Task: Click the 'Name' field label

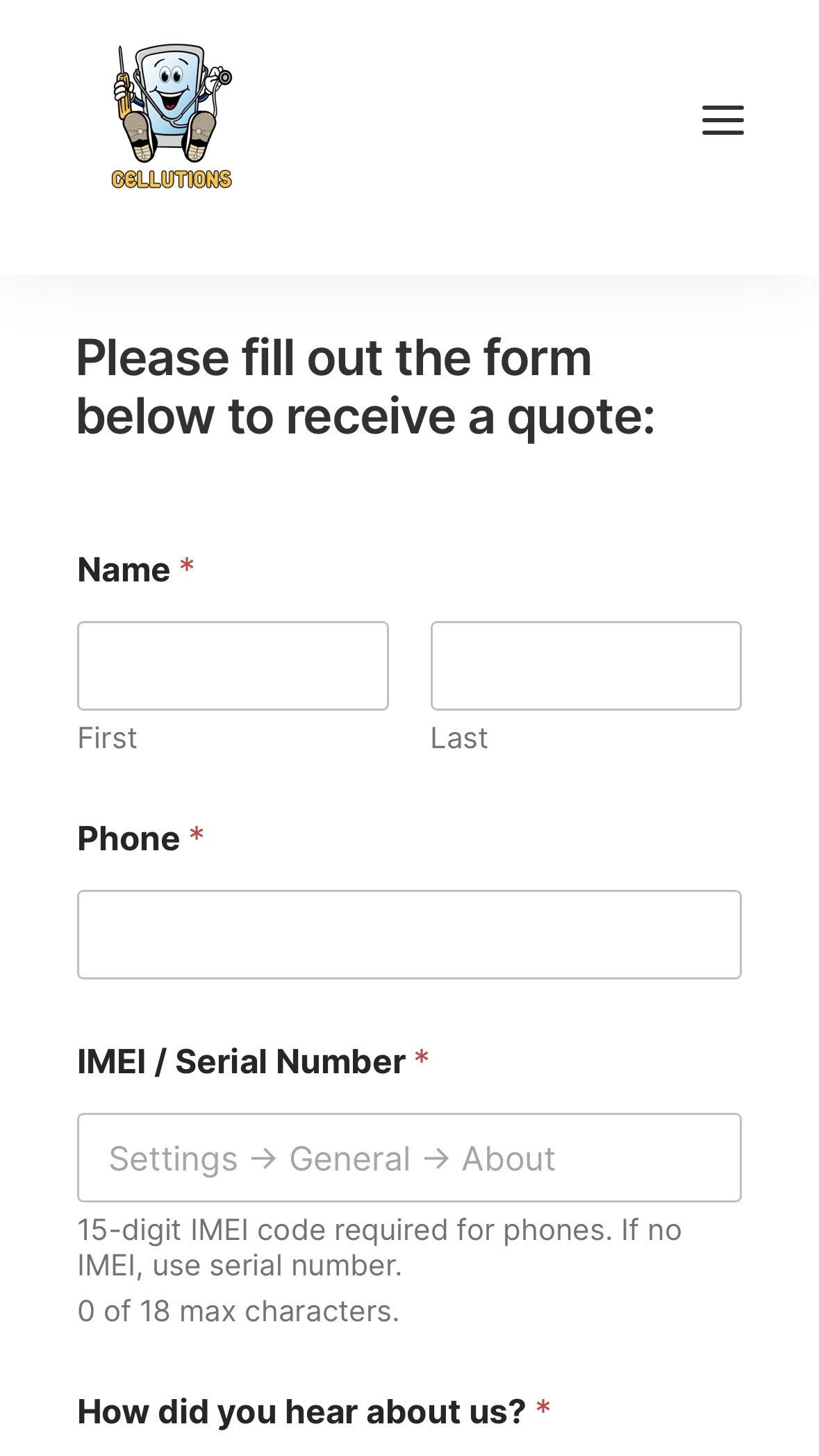Action: click(x=124, y=570)
